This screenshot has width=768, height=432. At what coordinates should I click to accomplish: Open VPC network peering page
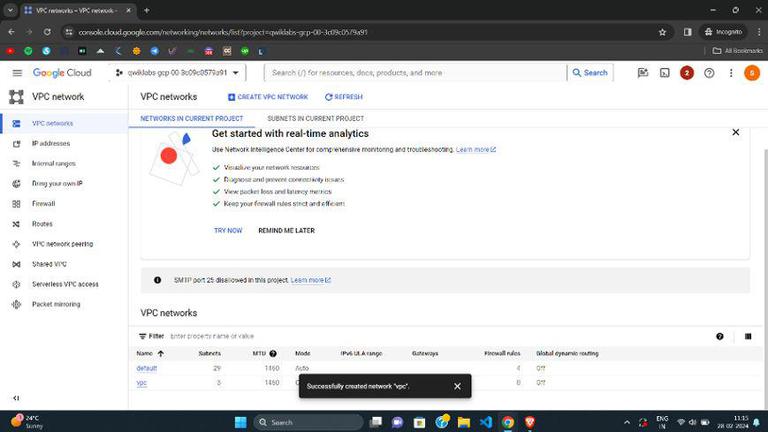point(64,244)
